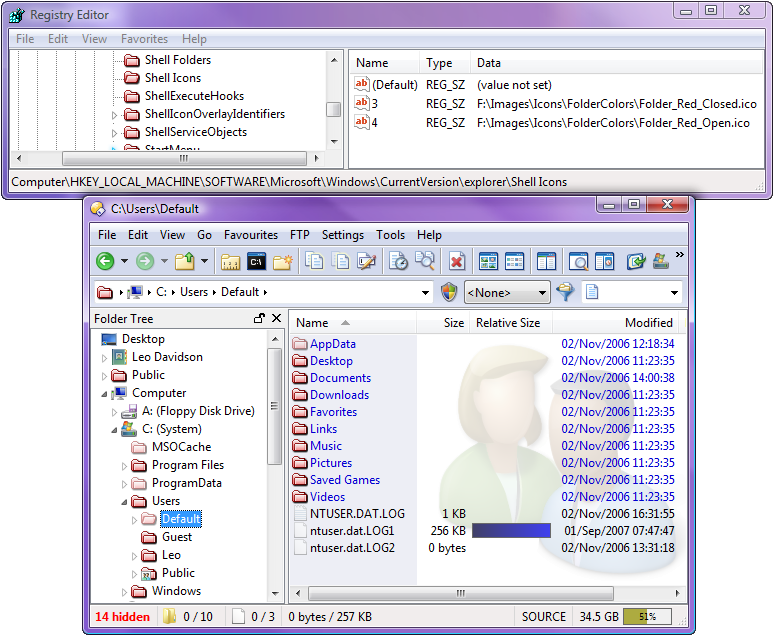Open the Tools menu
The image size is (773, 635).
pos(390,235)
